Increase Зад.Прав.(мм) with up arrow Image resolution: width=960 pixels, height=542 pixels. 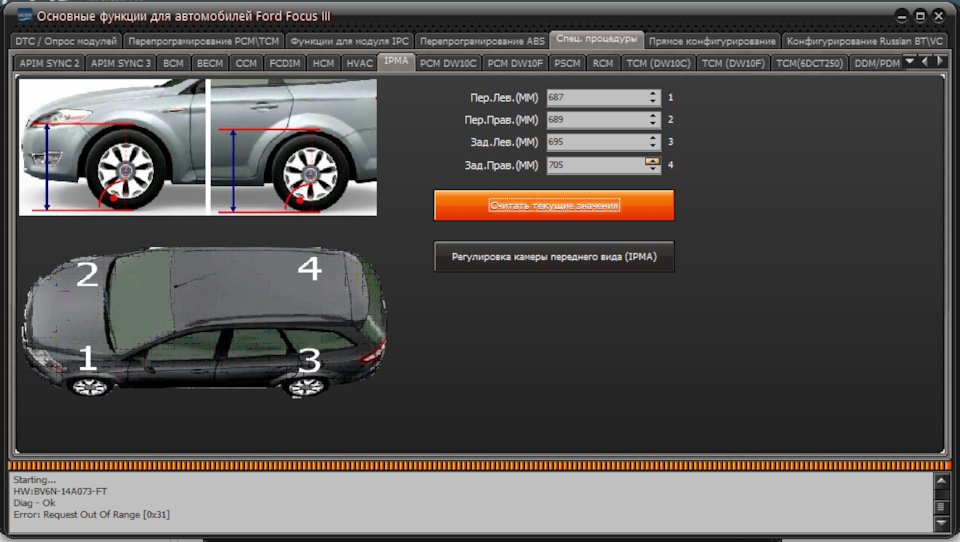click(652, 161)
